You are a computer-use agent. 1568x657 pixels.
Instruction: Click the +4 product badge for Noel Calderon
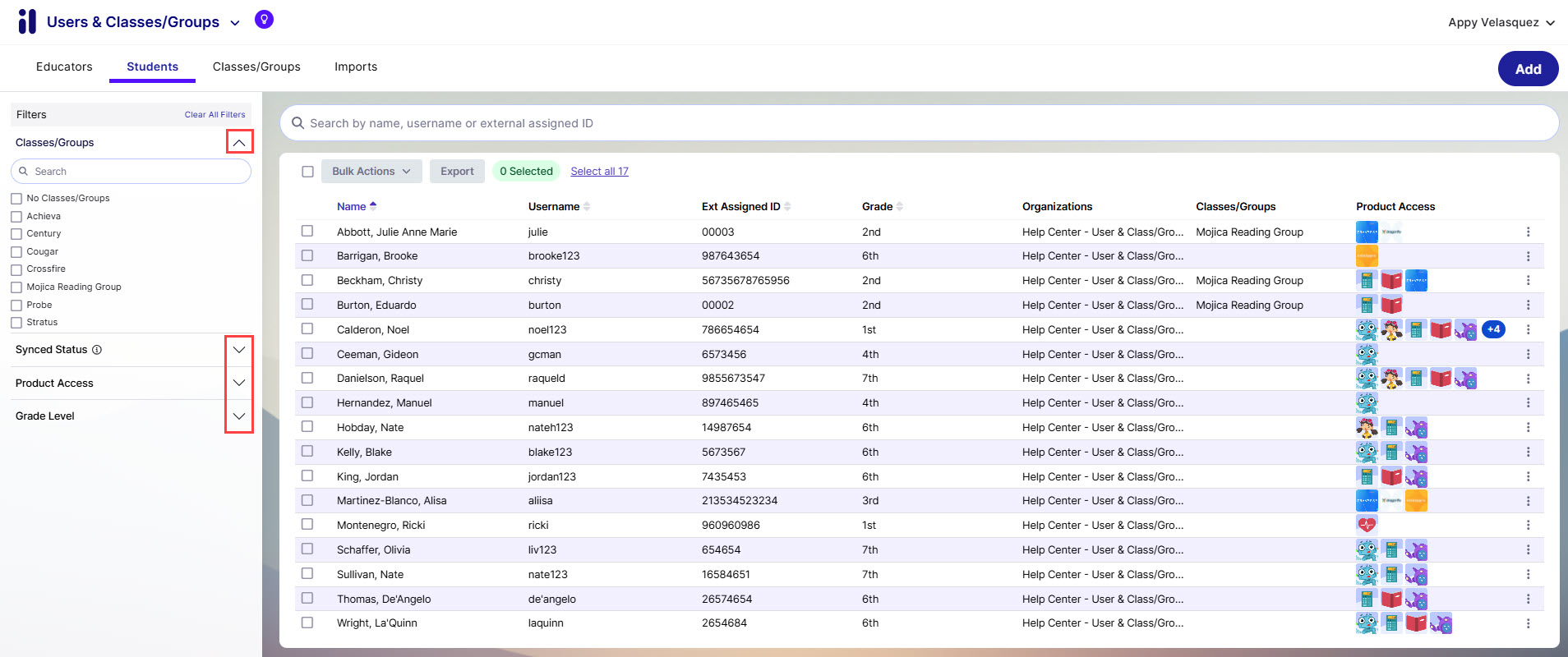(x=1493, y=329)
